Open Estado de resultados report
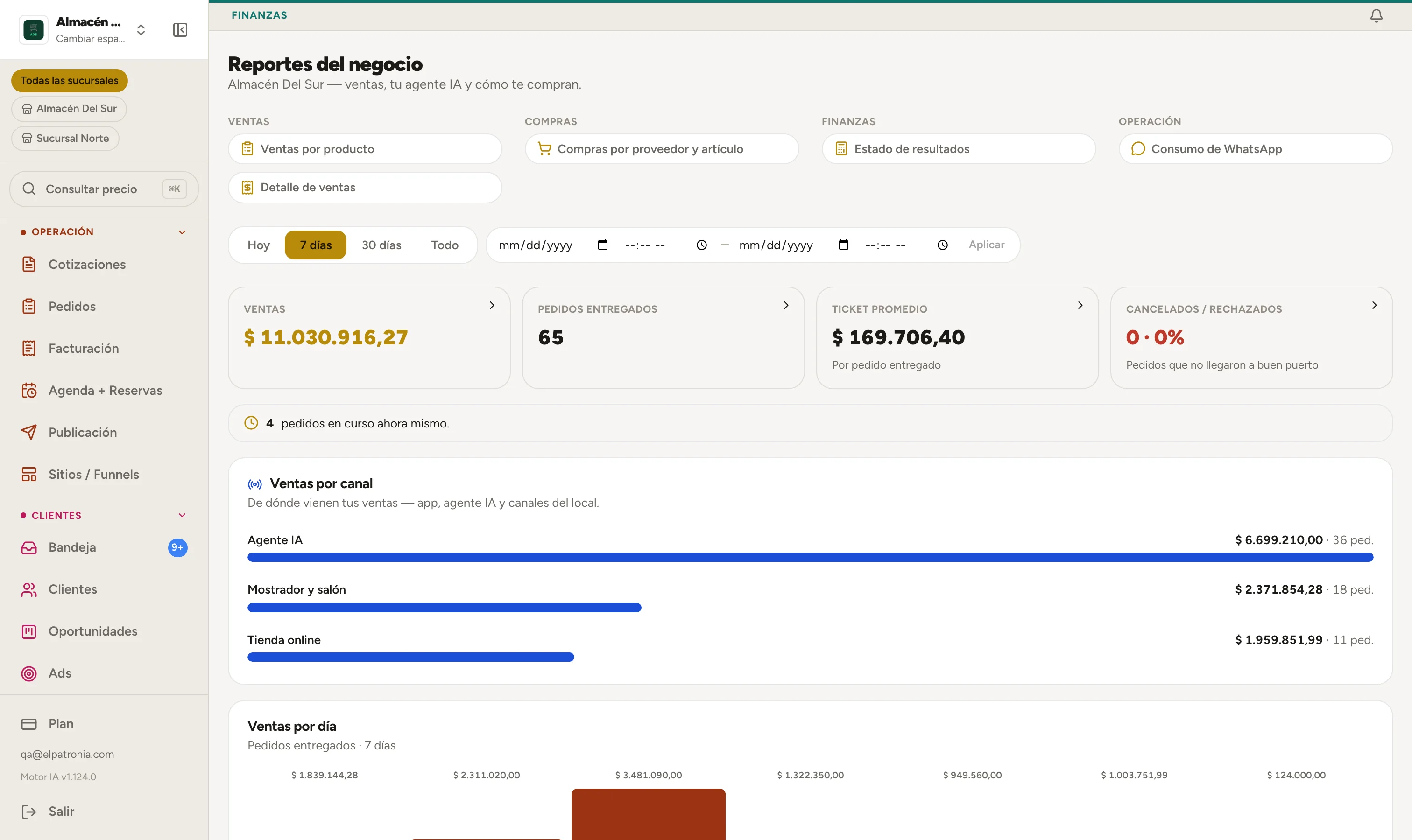Screen dimensions: 1412x840 coord(958,149)
